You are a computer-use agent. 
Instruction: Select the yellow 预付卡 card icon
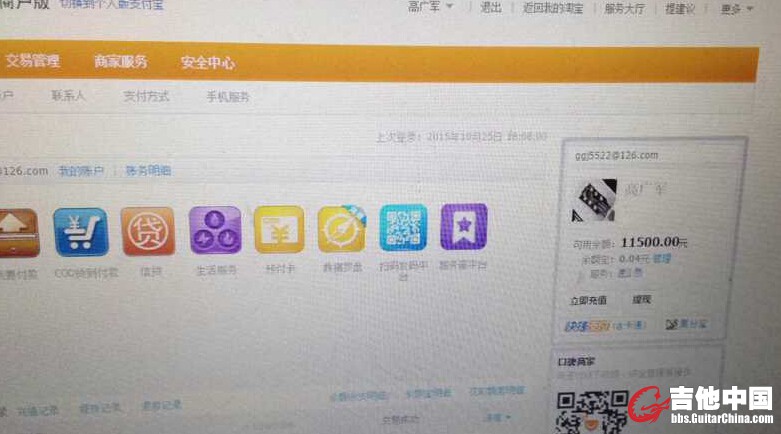tap(278, 230)
